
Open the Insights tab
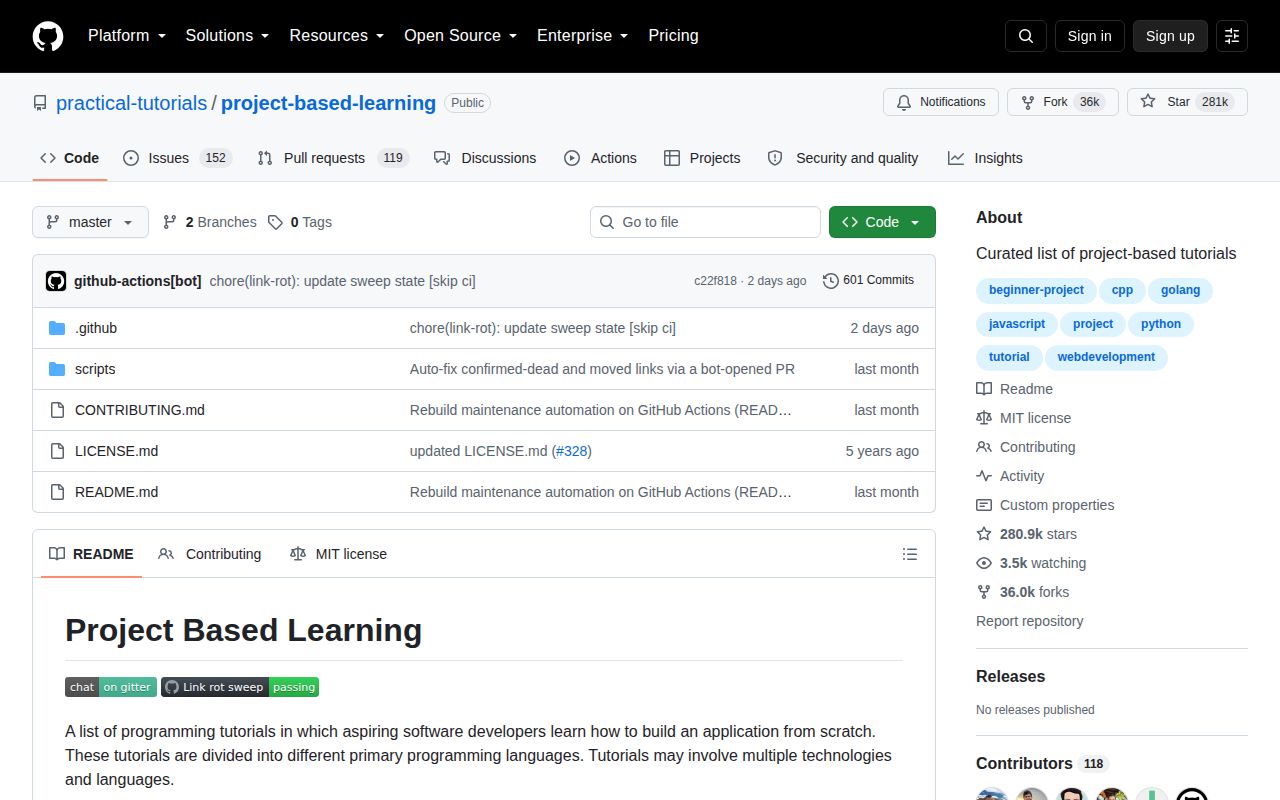pos(985,158)
